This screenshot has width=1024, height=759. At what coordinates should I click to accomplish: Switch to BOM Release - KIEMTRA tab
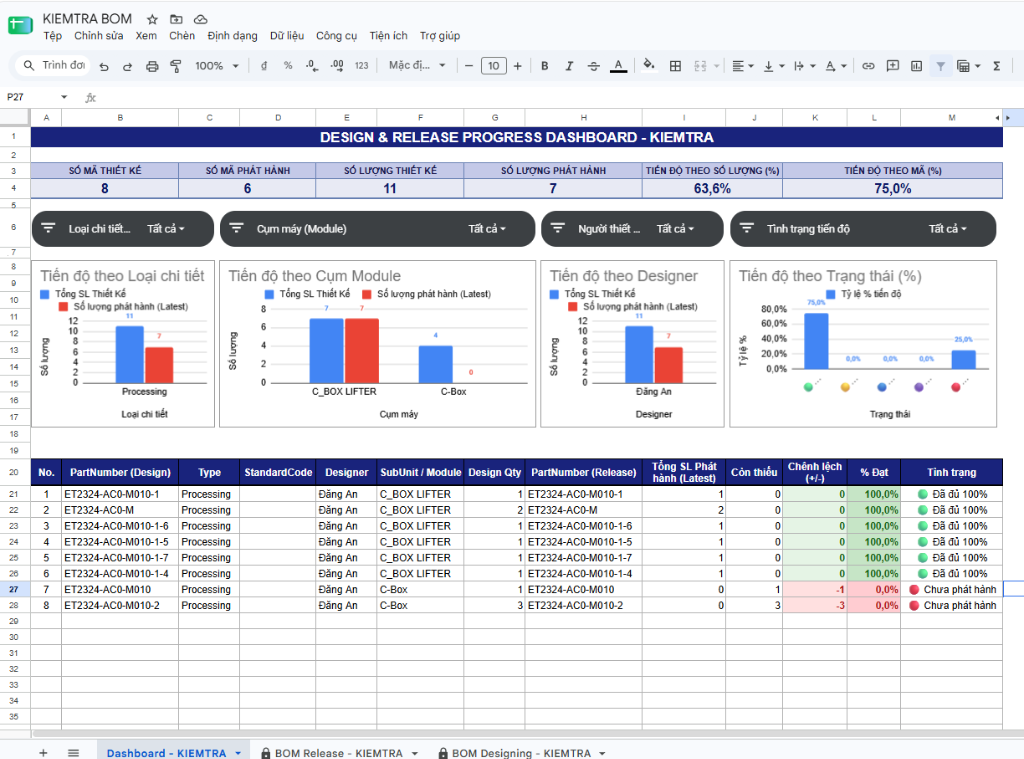(x=338, y=753)
